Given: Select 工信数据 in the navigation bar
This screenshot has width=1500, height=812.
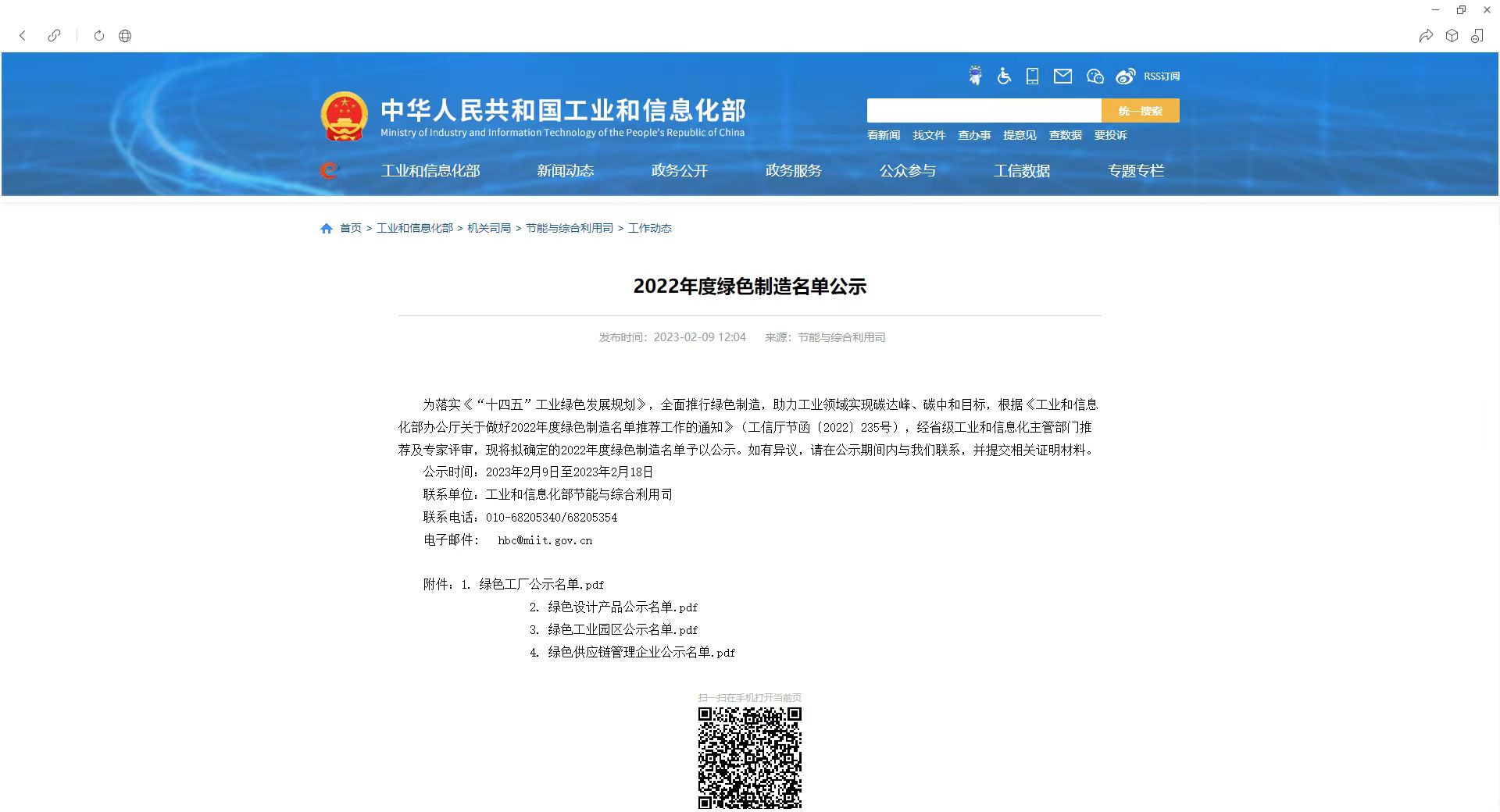Looking at the screenshot, I should point(1021,170).
